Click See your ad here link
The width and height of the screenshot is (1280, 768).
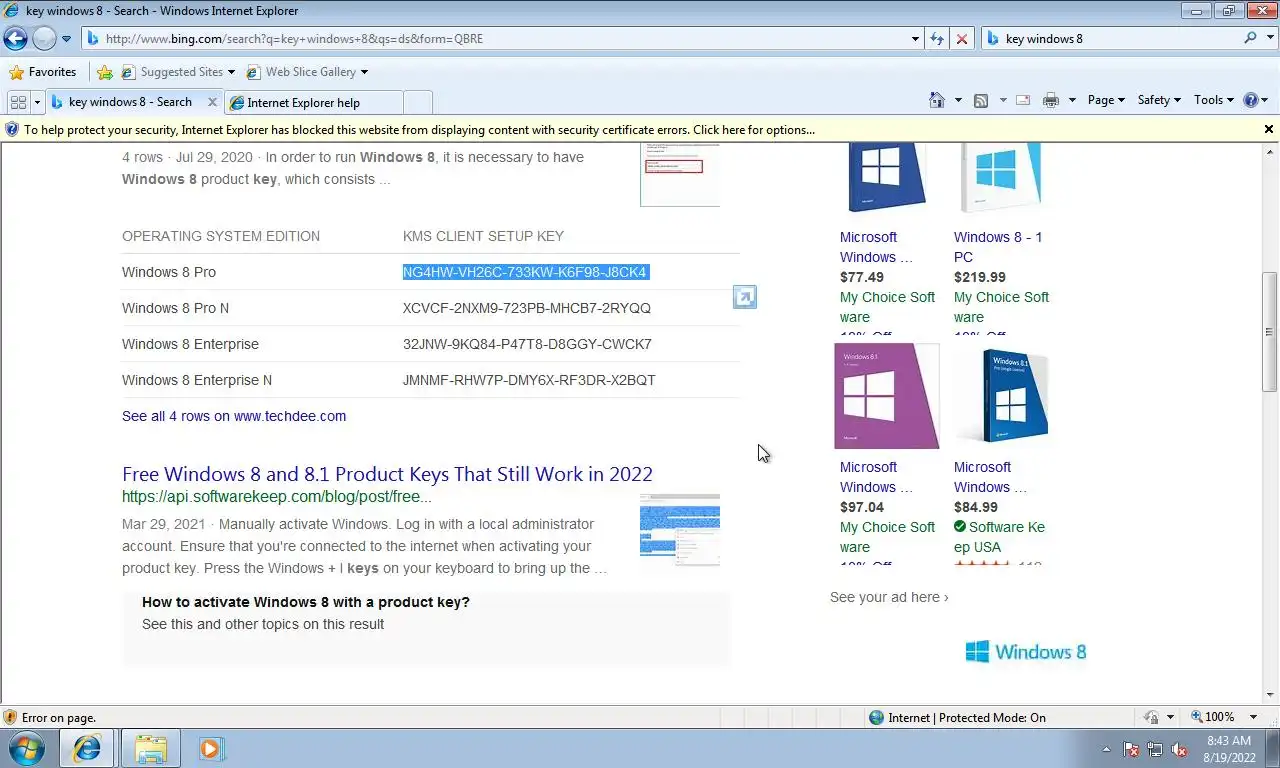889,597
